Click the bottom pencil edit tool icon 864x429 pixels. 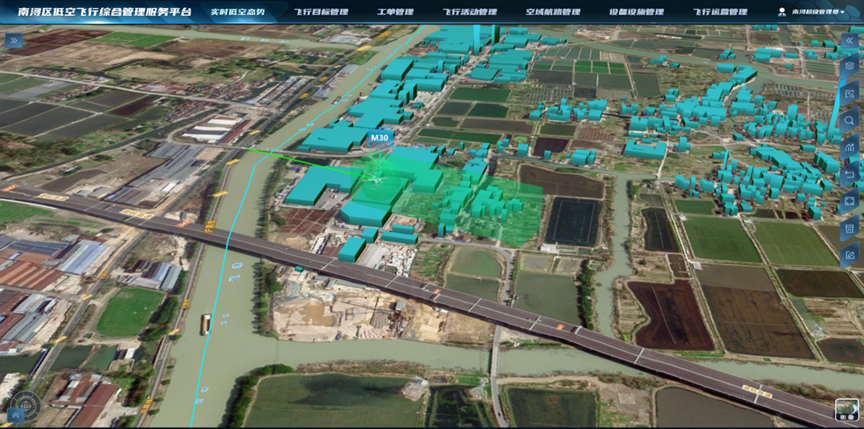850,256
